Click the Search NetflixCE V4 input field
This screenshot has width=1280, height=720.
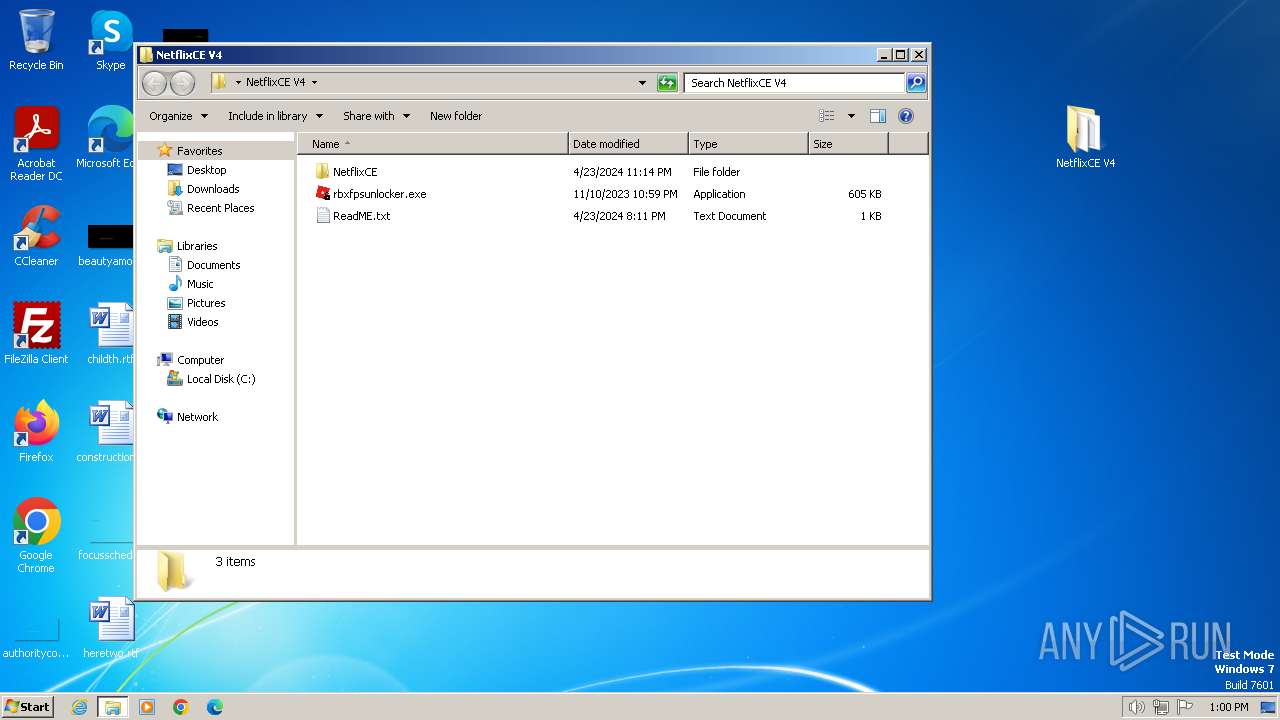[x=795, y=83]
